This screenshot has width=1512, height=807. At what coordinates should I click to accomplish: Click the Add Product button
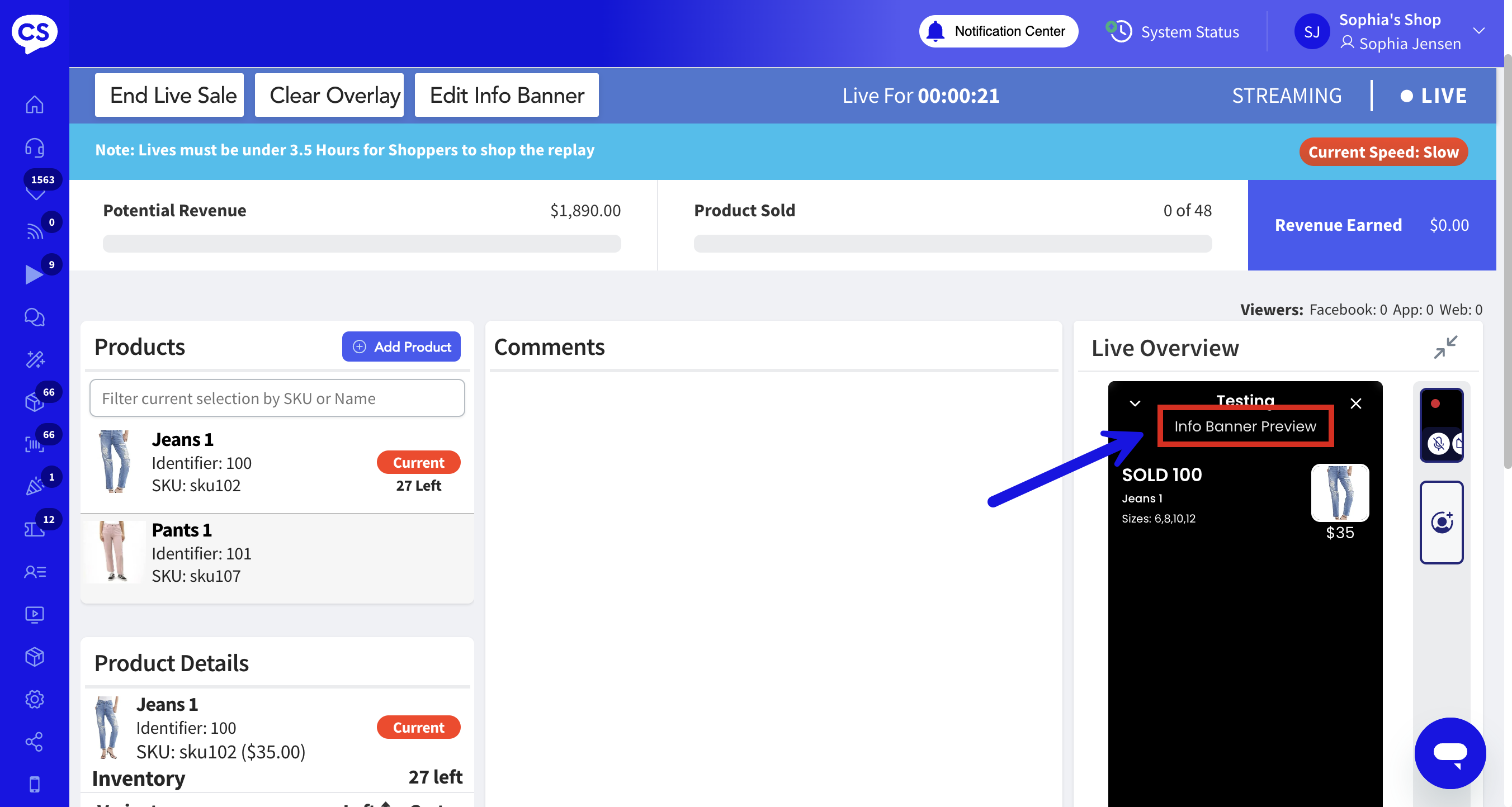coord(401,346)
